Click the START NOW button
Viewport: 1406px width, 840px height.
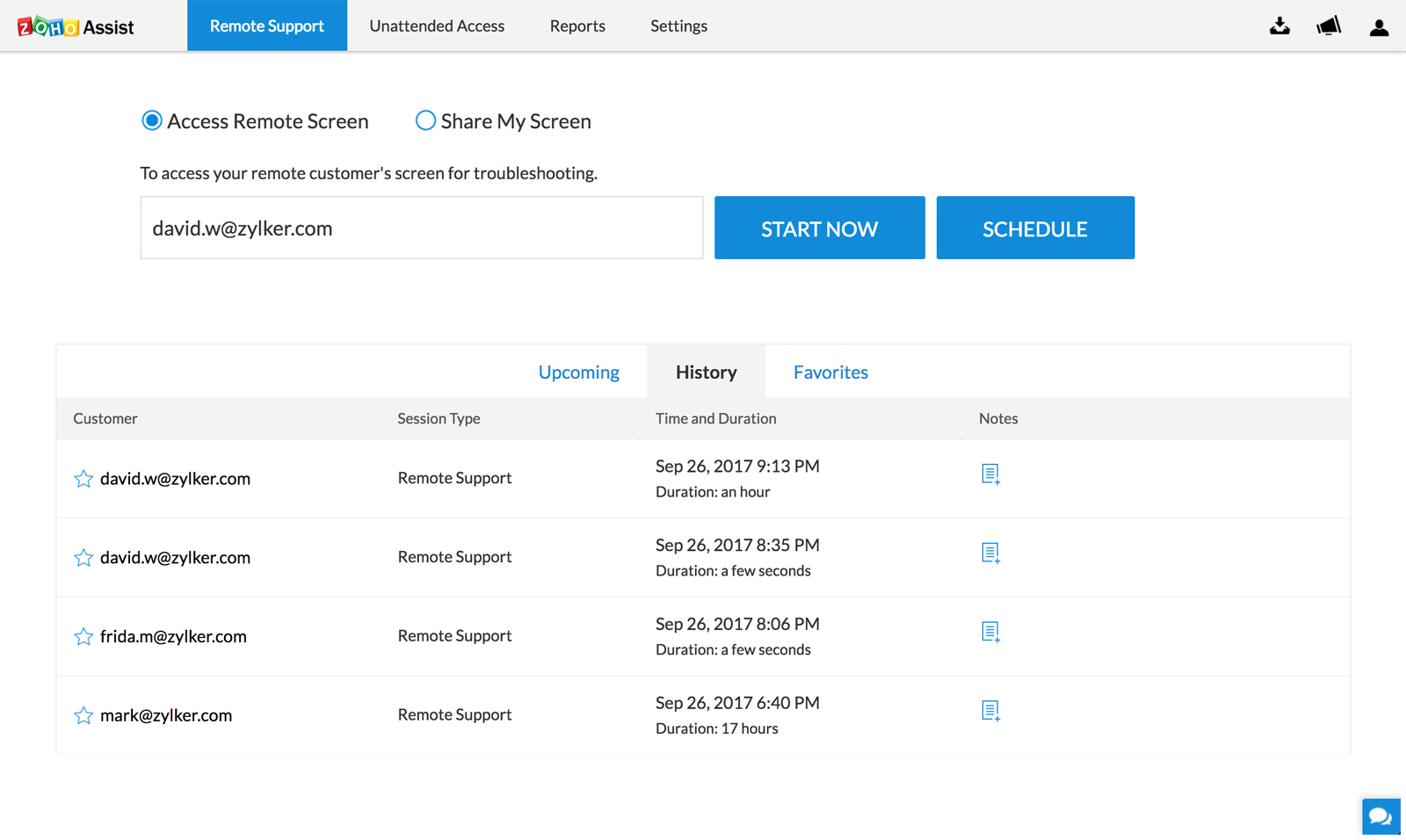pyautogui.click(x=819, y=228)
